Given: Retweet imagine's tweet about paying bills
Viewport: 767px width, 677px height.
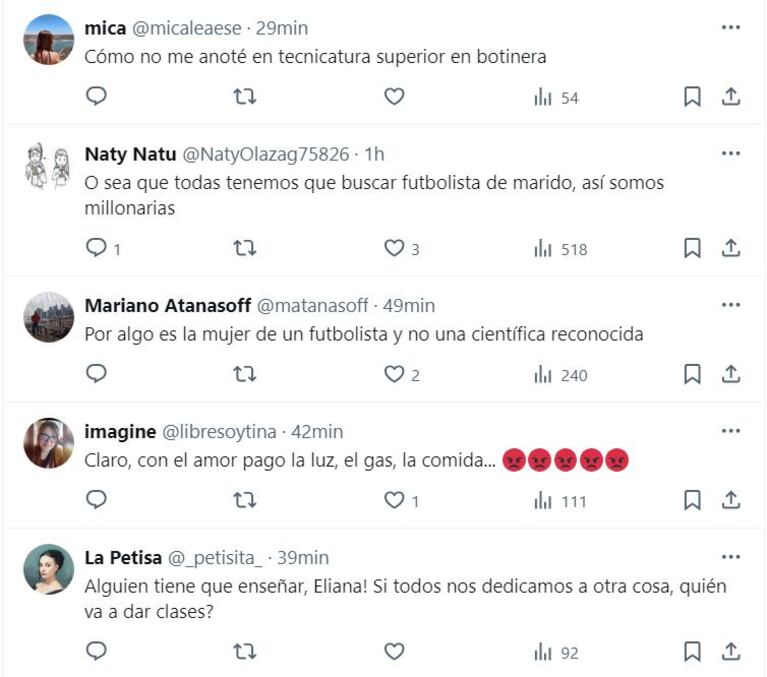Looking at the screenshot, I should coord(245,500).
